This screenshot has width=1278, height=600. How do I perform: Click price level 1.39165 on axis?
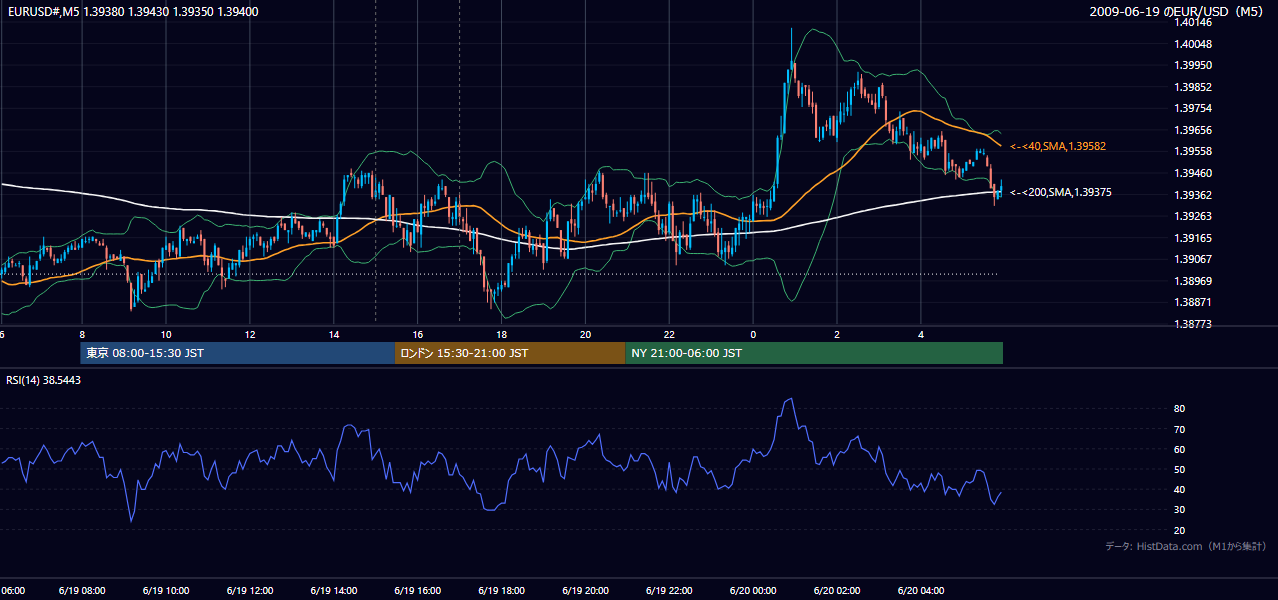point(1194,238)
